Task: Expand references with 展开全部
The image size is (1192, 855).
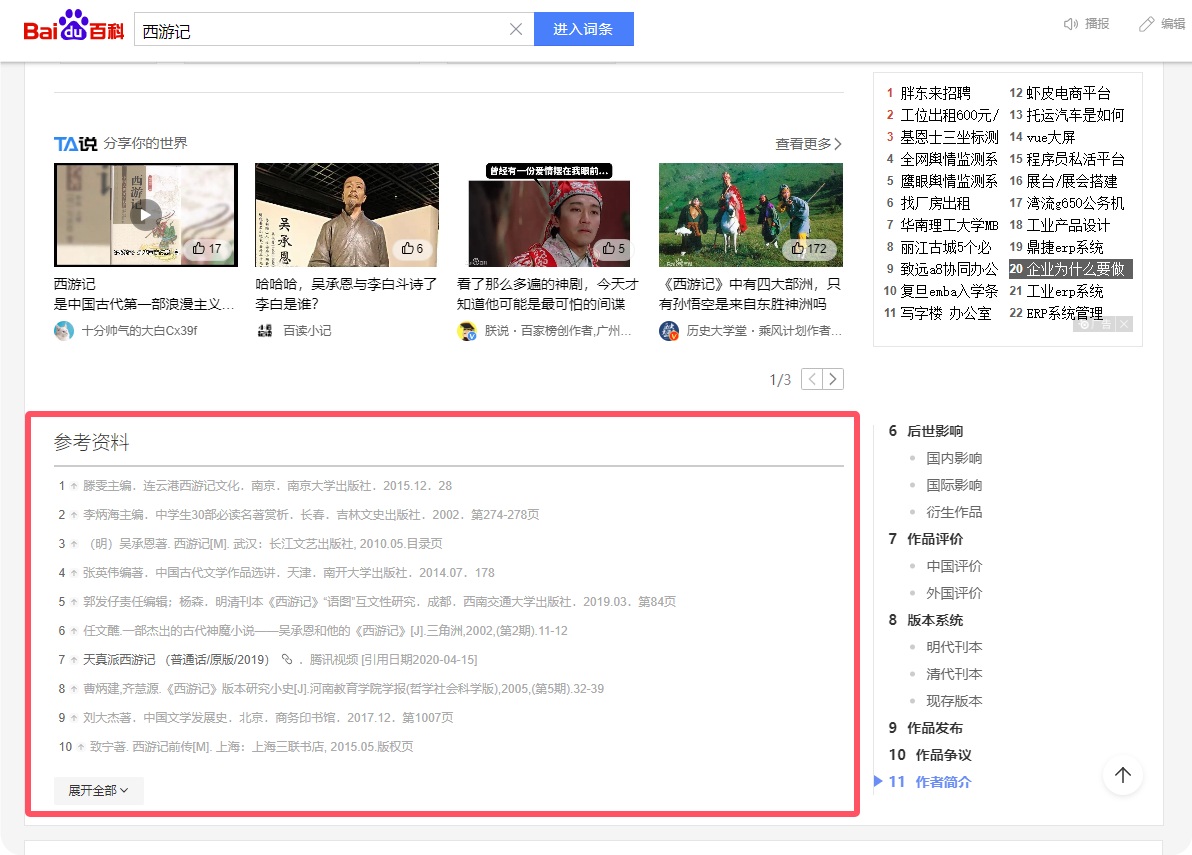Action: 98,790
